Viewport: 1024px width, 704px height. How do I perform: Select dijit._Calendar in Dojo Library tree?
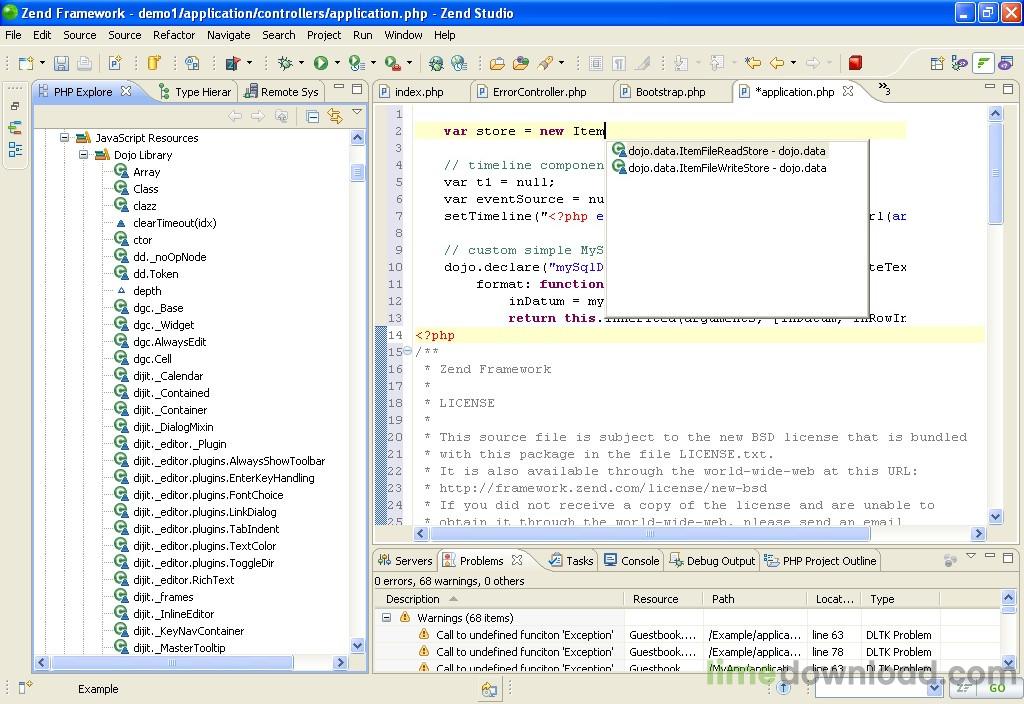[x=168, y=376]
